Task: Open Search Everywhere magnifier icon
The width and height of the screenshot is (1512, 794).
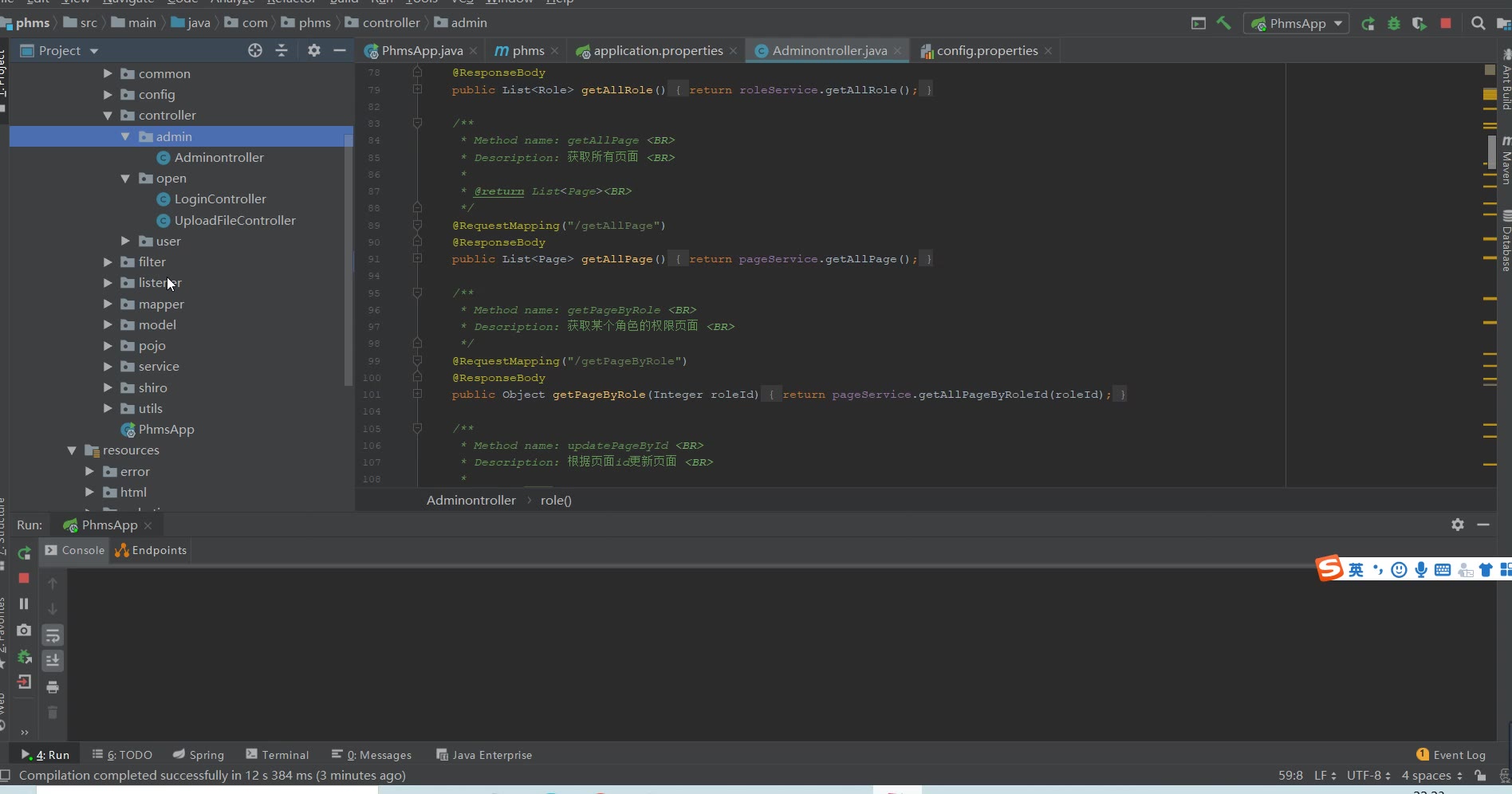Action: (x=1478, y=24)
